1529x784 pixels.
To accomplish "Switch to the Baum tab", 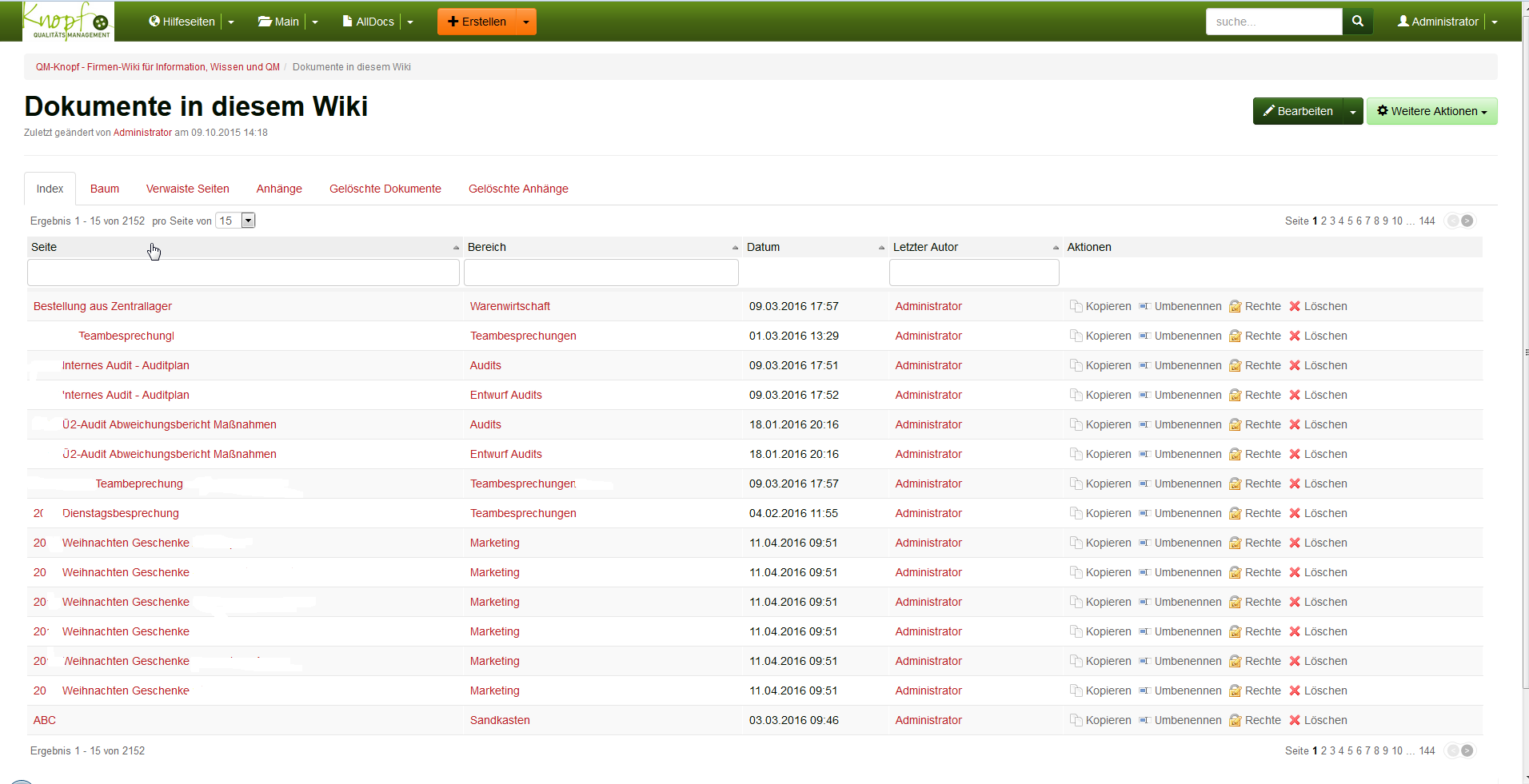I will point(104,189).
